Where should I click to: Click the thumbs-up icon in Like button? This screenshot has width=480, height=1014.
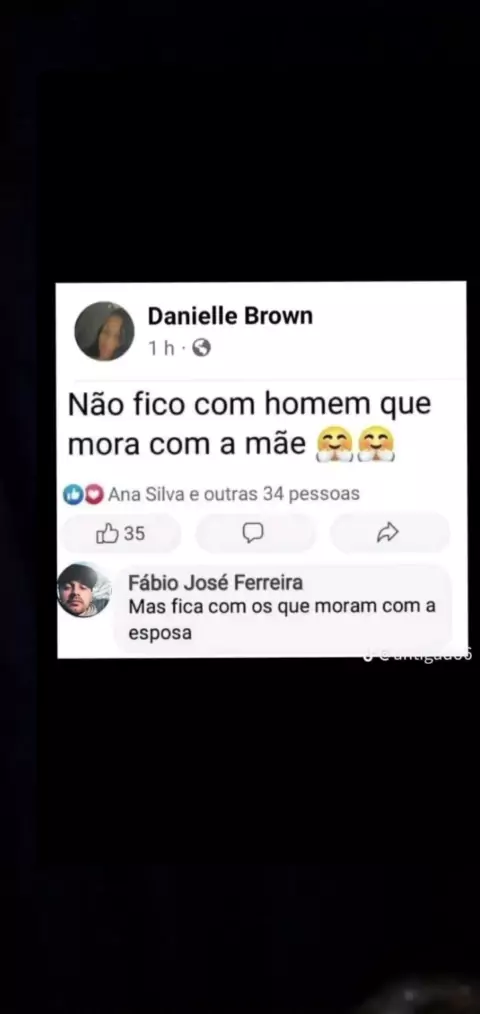click(x=107, y=534)
